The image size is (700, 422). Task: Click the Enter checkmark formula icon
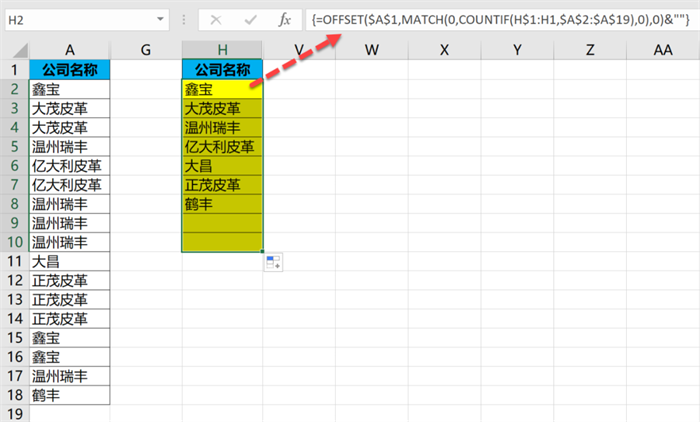(250, 20)
